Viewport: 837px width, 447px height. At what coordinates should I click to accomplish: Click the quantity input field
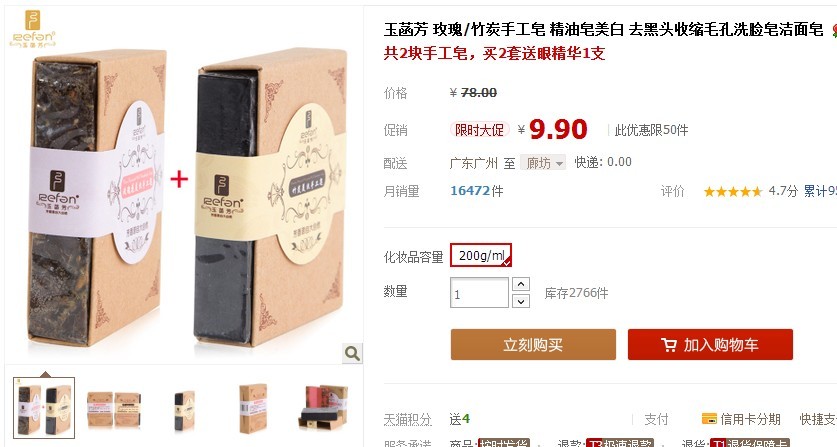[479, 293]
